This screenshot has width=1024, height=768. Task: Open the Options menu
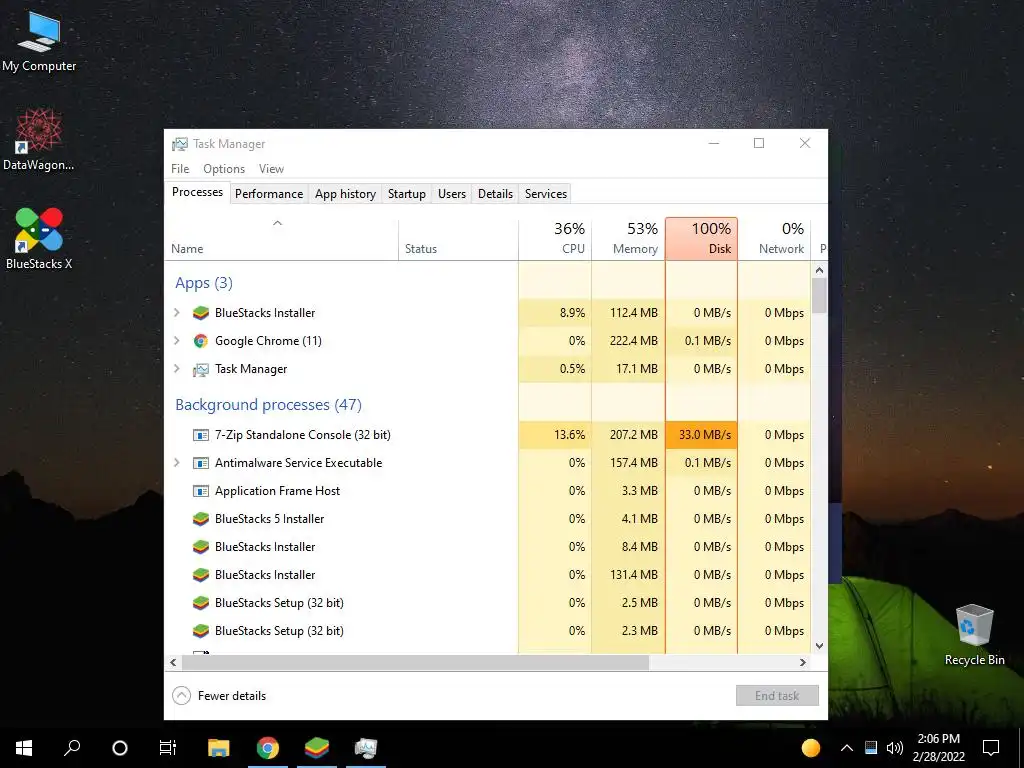click(x=224, y=169)
